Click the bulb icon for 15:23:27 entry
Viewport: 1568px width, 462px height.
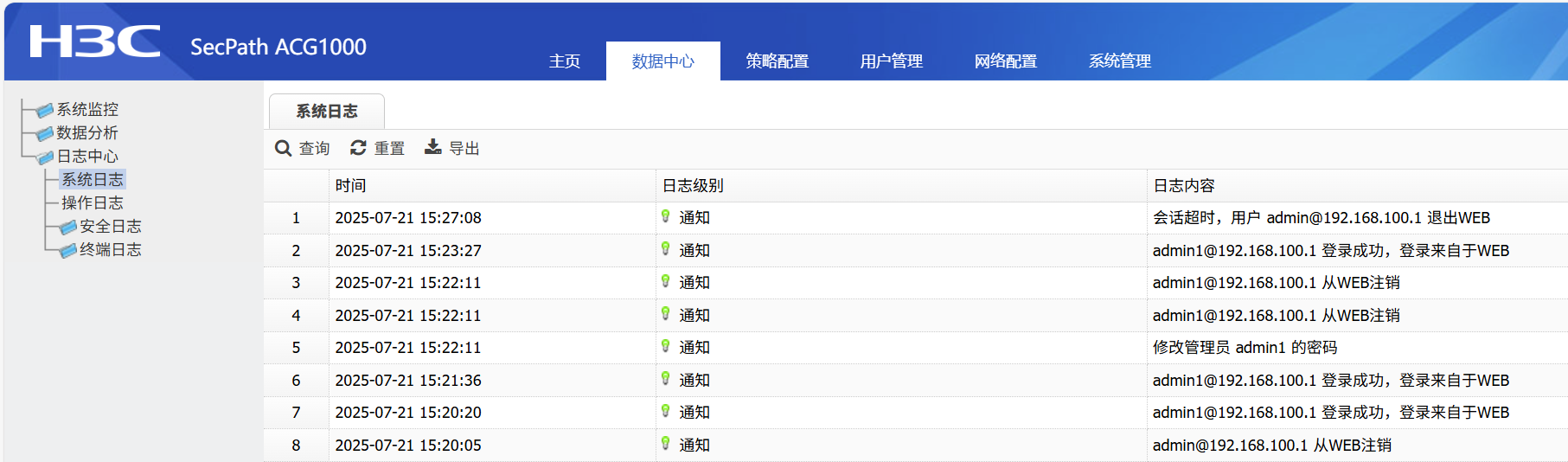665,249
